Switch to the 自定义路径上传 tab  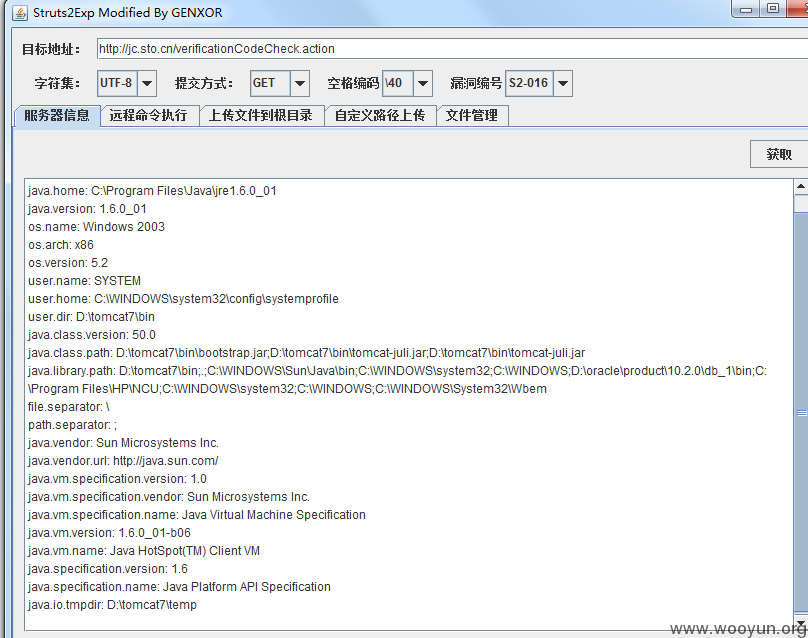click(380, 115)
